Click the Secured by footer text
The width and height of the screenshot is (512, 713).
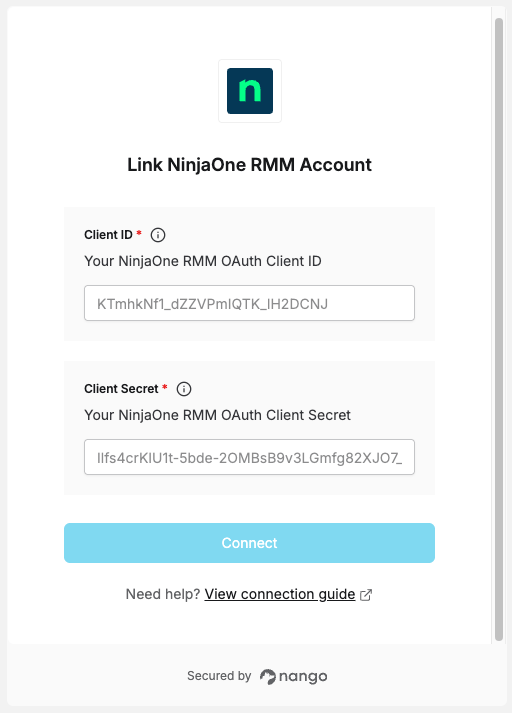pos(219,676)
